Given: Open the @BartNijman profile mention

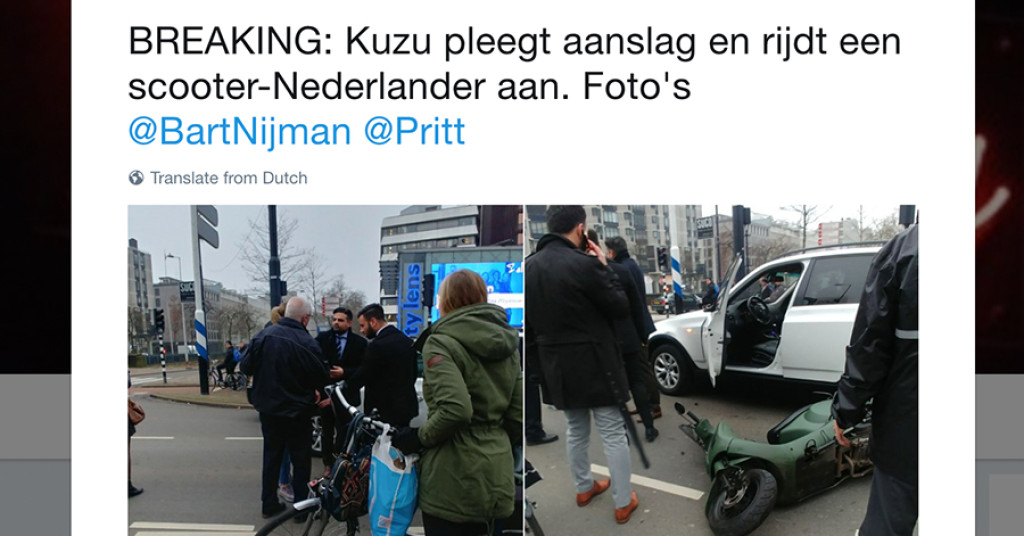Looking at the screenshot, I should pyautogui.click(x=240, y=131).
